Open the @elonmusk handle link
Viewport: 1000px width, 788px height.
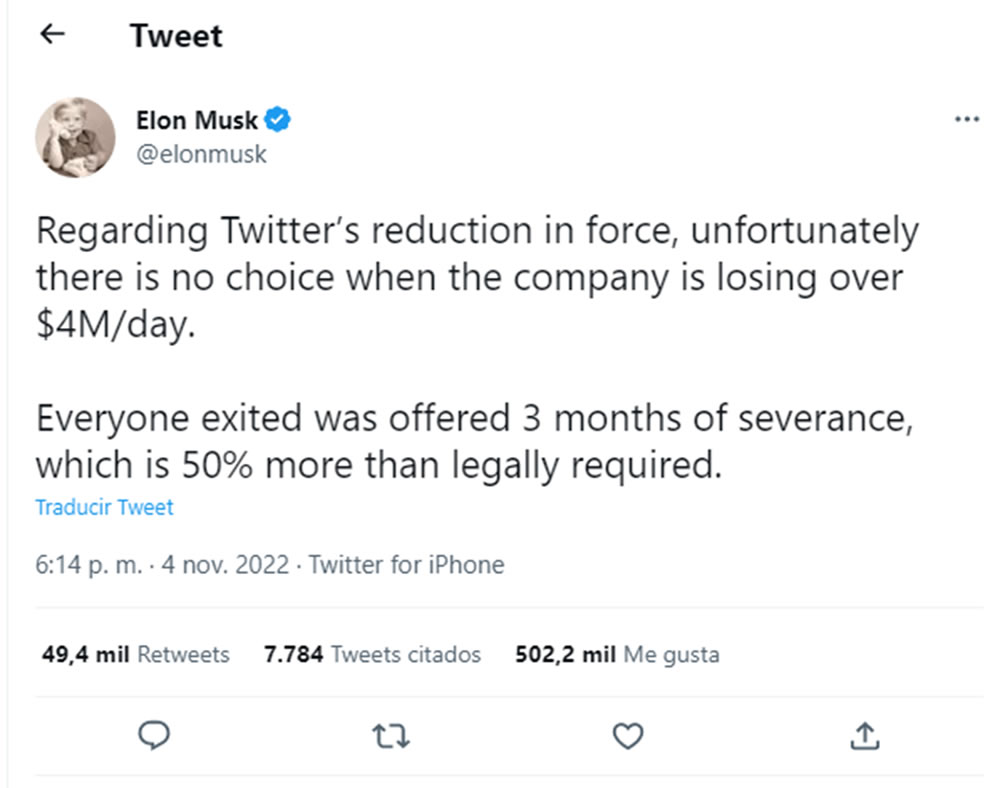click(202, 154)
